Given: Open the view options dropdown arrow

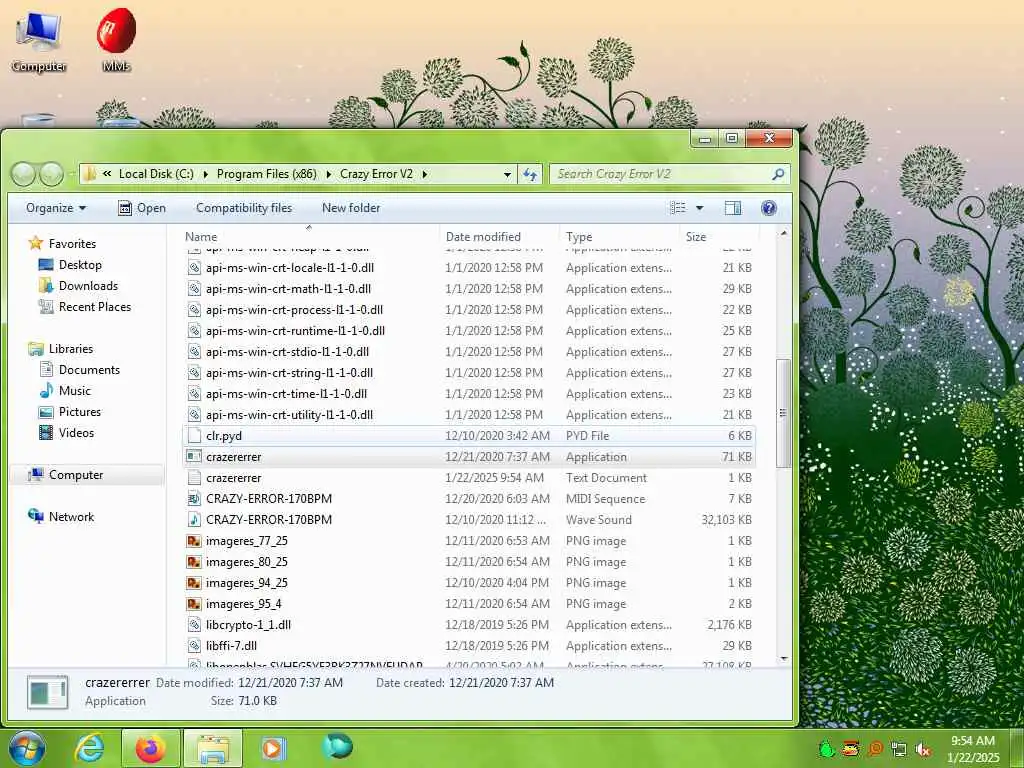Looking at the screenshot, I should 699,208.
